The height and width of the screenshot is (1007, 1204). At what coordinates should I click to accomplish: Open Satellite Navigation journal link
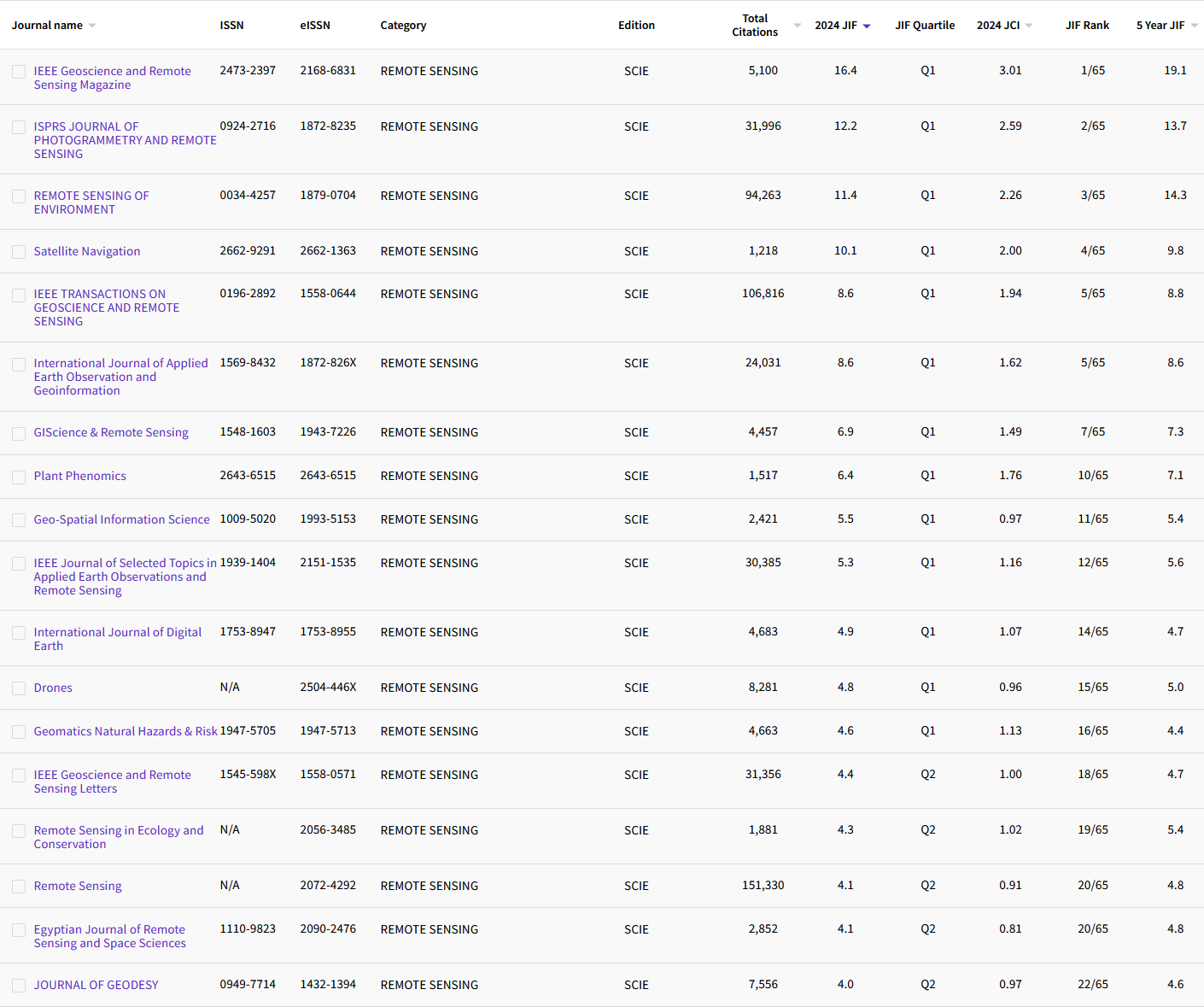pyautogui.click(x=87, y=251)
